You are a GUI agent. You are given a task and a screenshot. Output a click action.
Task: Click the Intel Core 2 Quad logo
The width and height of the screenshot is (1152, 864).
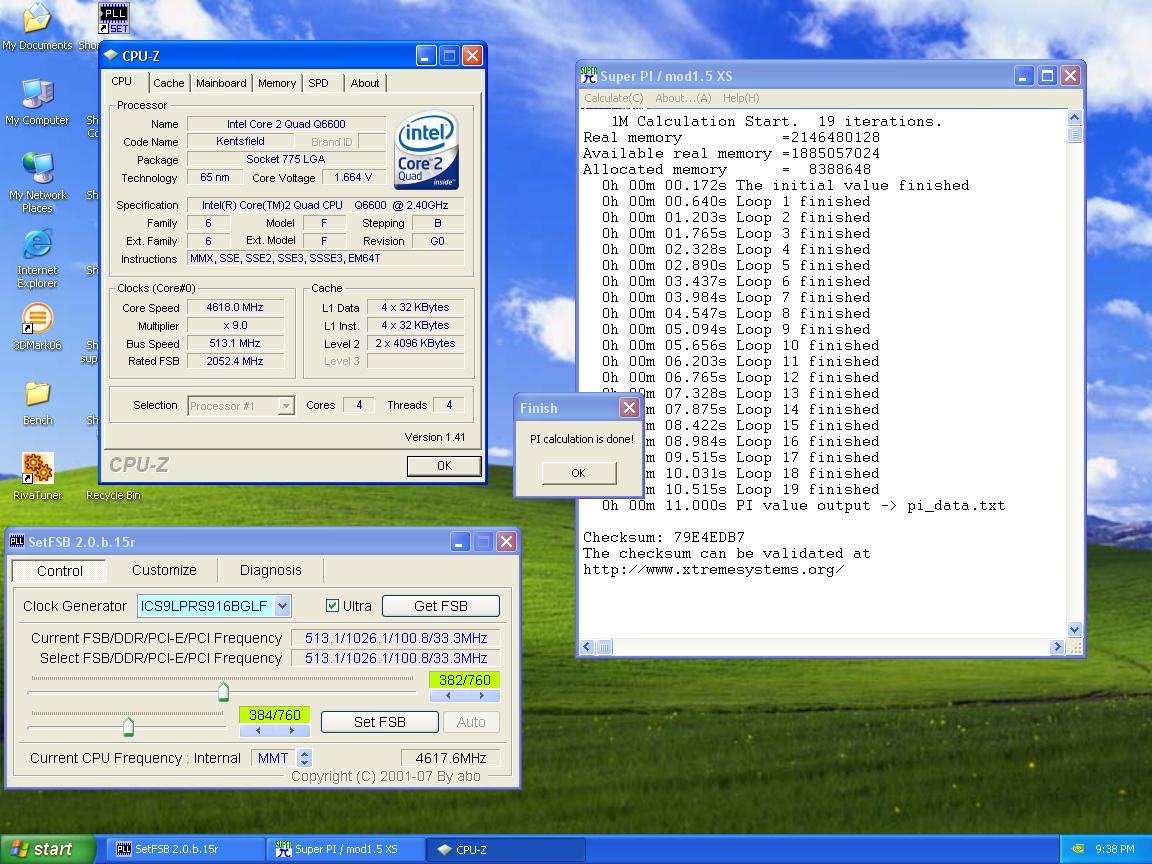pyautogui.click(x=427, y=151)
